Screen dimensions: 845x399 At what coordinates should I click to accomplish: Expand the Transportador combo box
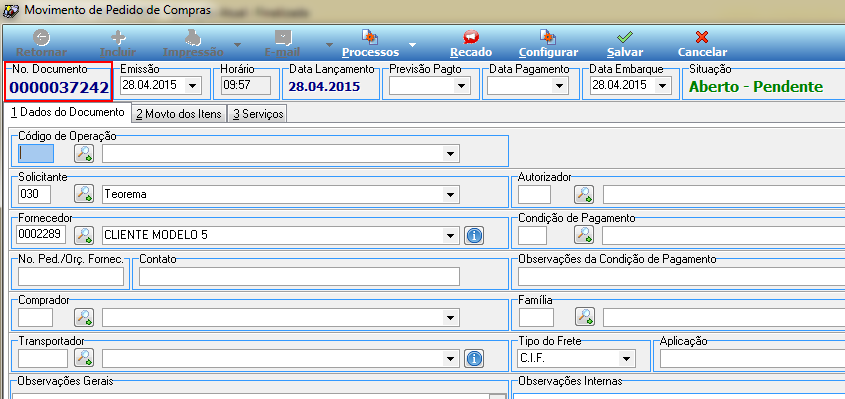tap(451, 359)
